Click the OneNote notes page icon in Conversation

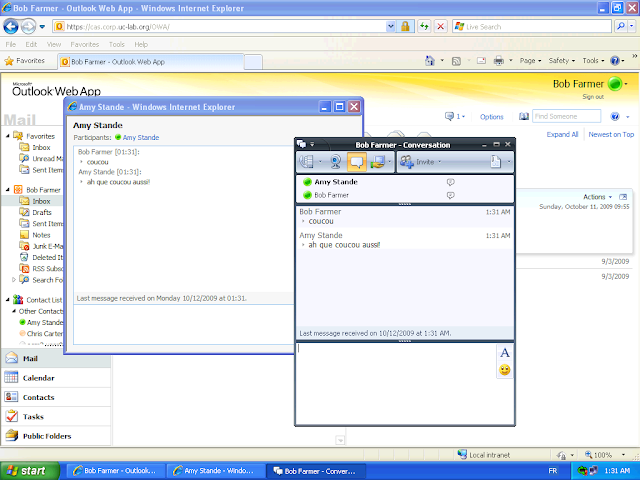point(496,162)
